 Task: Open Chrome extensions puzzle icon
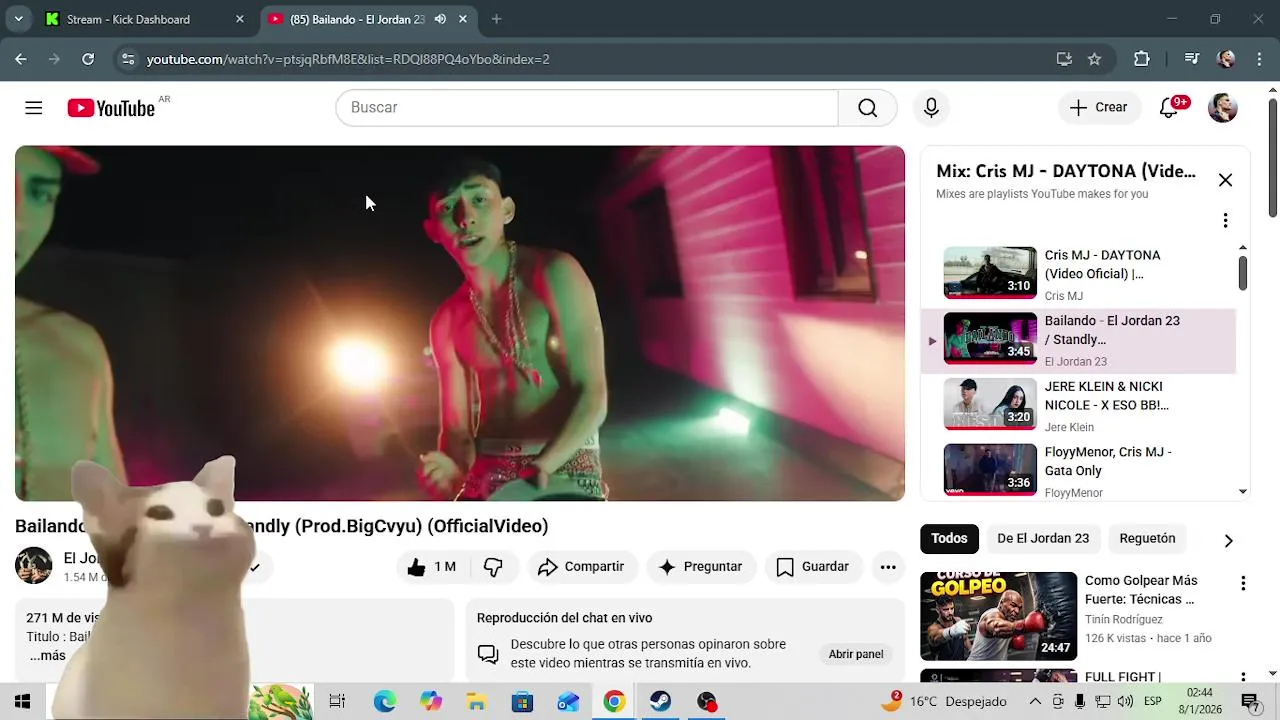(1141, 59)
